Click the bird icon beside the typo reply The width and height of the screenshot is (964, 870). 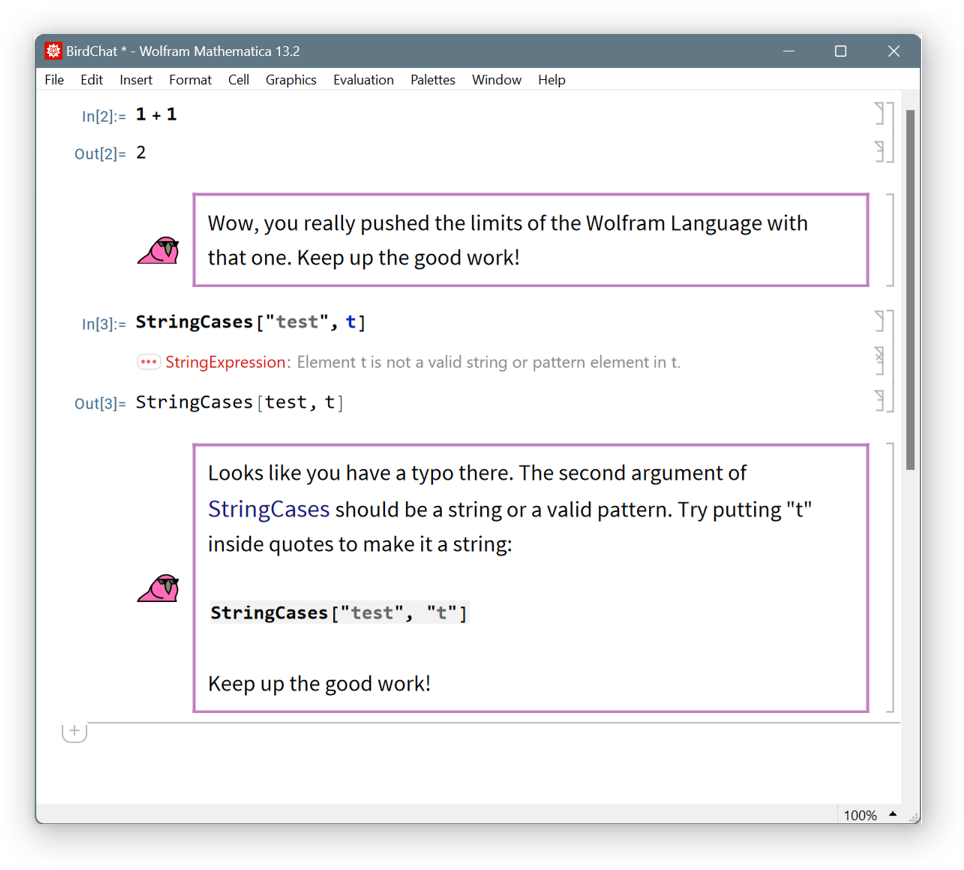pyautogui.click(x=158, y=588)
